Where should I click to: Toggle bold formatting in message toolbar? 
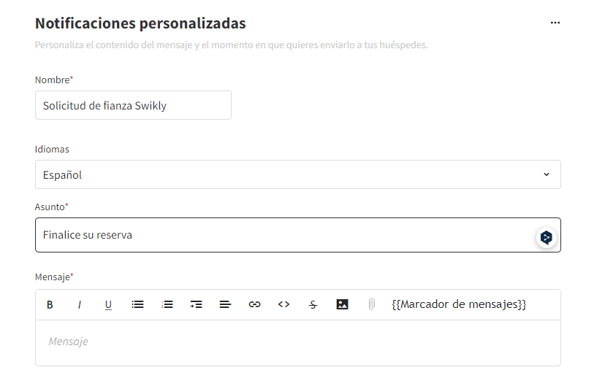(x=50, y=305)
